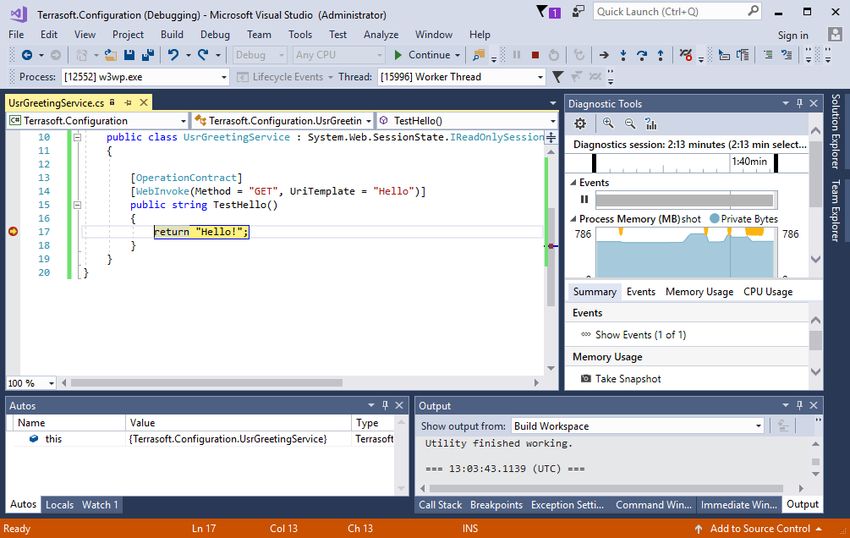850x538 pixels.
Task: Collapse the Process Memory graph section
Action: (573, 219)
